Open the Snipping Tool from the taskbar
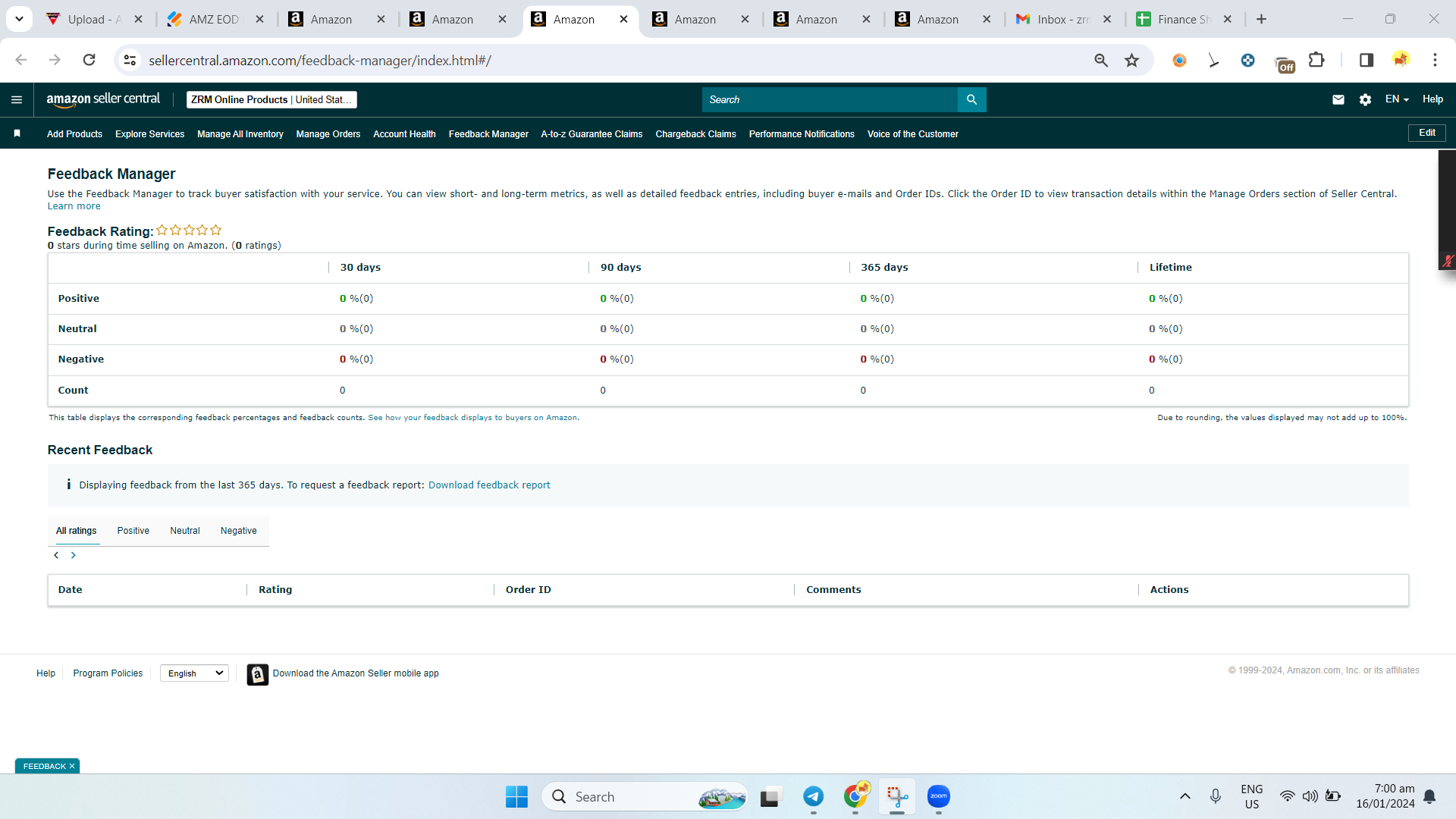 897,796
